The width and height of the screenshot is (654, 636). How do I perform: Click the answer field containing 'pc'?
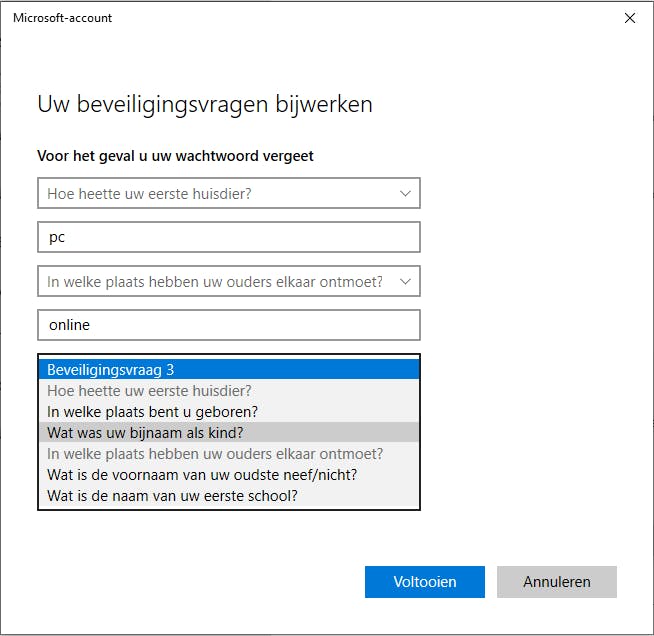(228, 238)
